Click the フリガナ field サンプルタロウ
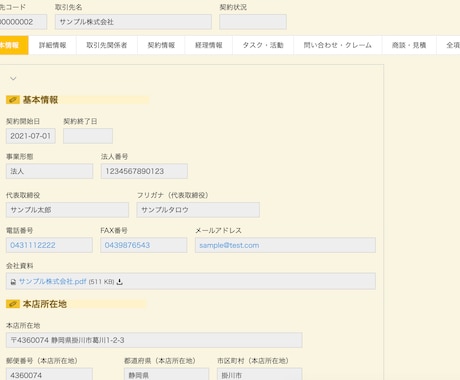 point(198,210)
